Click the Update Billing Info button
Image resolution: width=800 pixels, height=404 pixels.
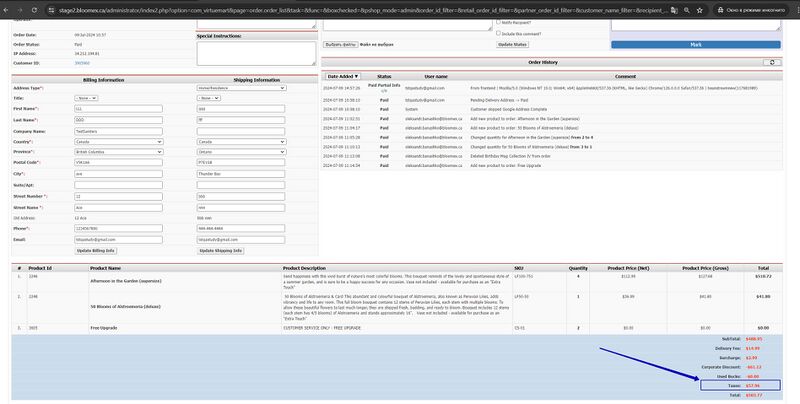(x=95, y=251)
